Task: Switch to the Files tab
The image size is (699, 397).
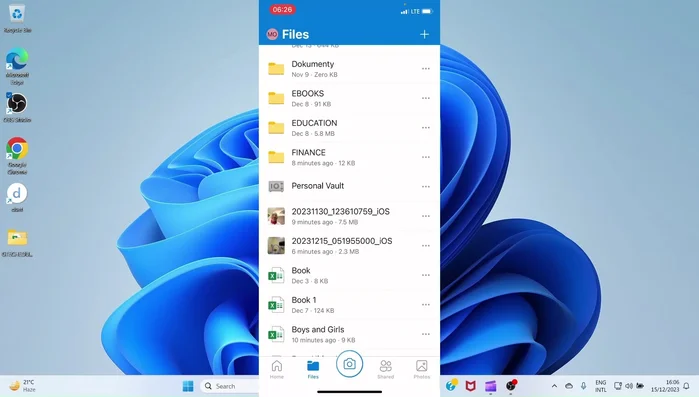Action: pyautogui.click(x=313, y=369)
